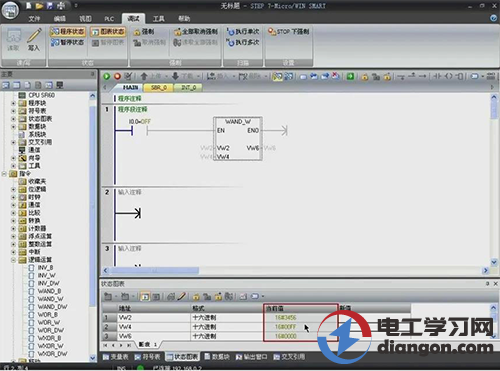
Task: Select INV_B instruction in tree
Action: [x=45, y=268]
